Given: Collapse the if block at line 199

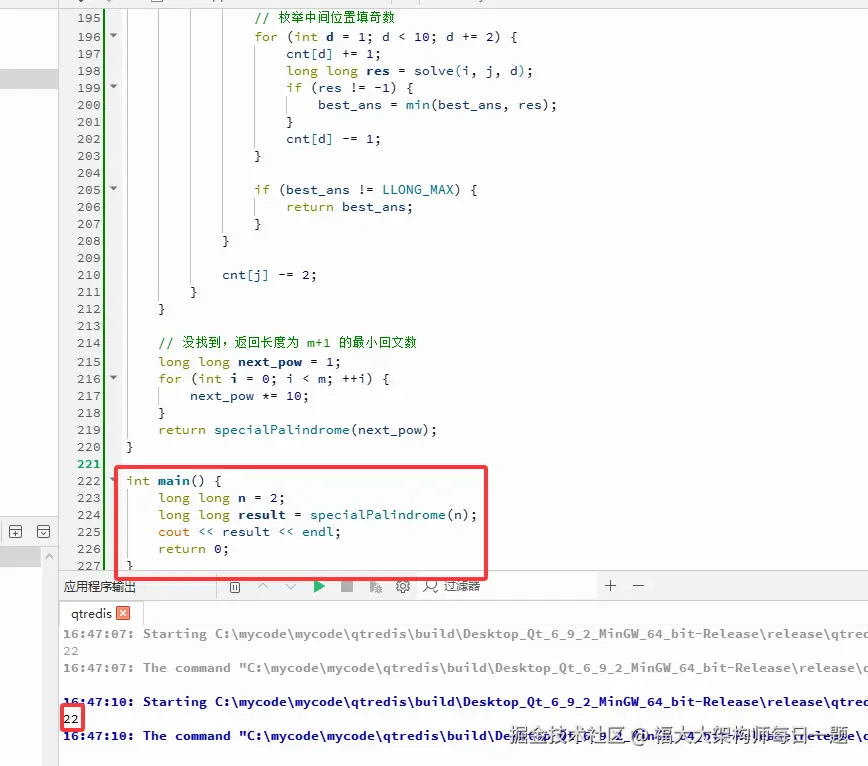Looking at the screenshot, I should point(113,86).
